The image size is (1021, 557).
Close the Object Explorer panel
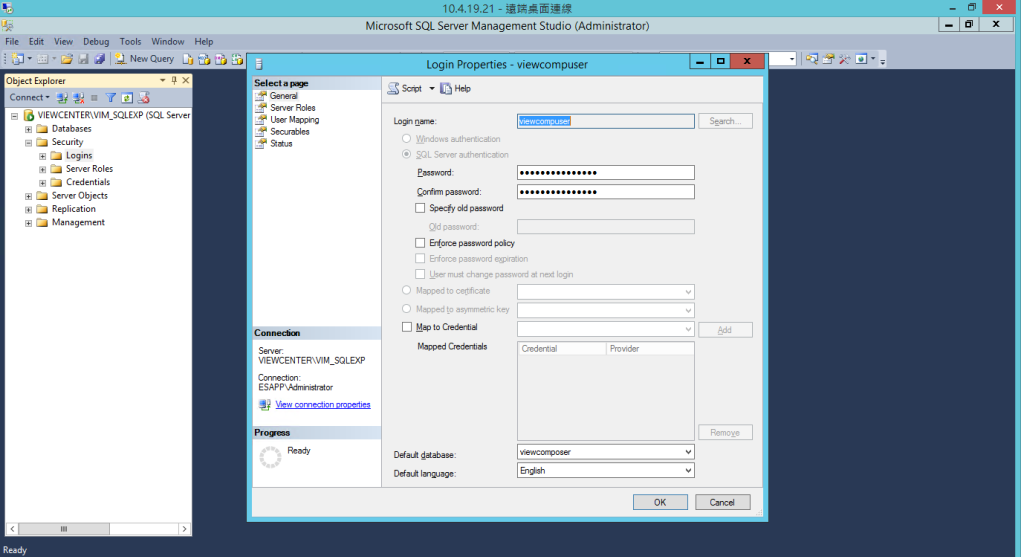tap(186, 80)
